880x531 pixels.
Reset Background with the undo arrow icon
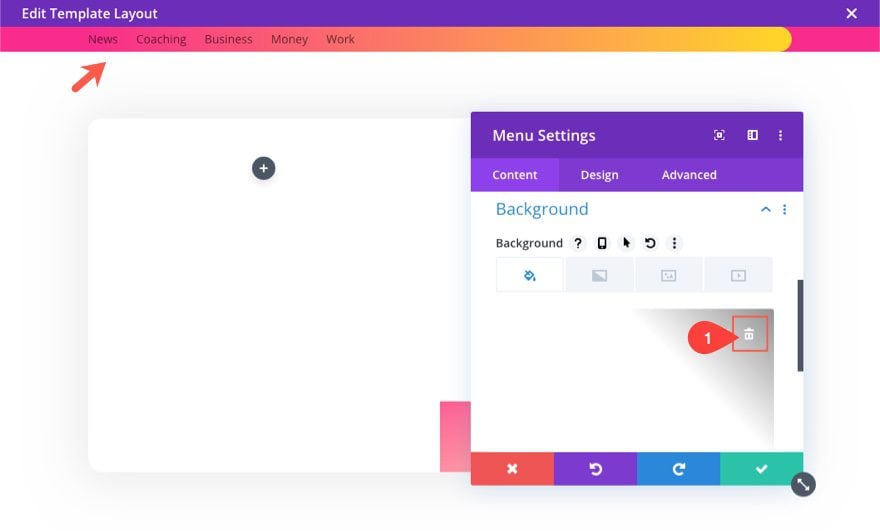[650, 243]
